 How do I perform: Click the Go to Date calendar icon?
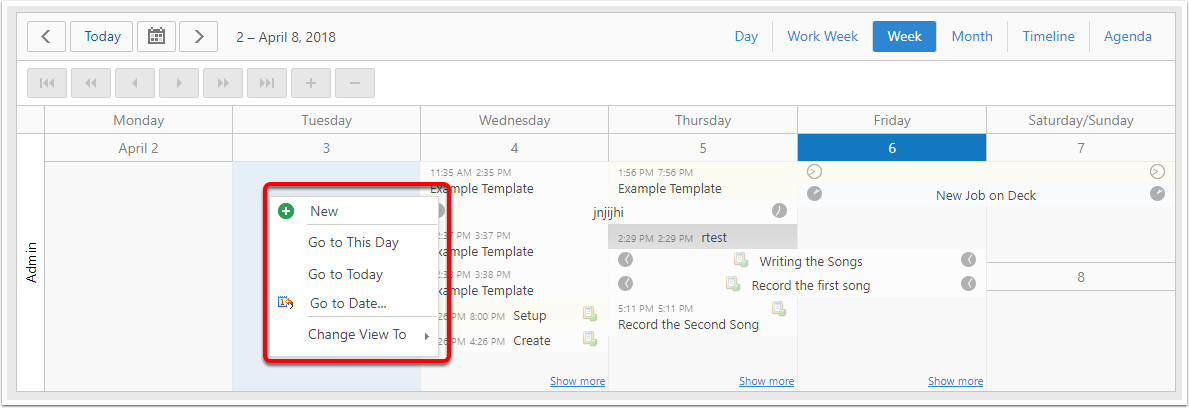(x=286, y=303)
